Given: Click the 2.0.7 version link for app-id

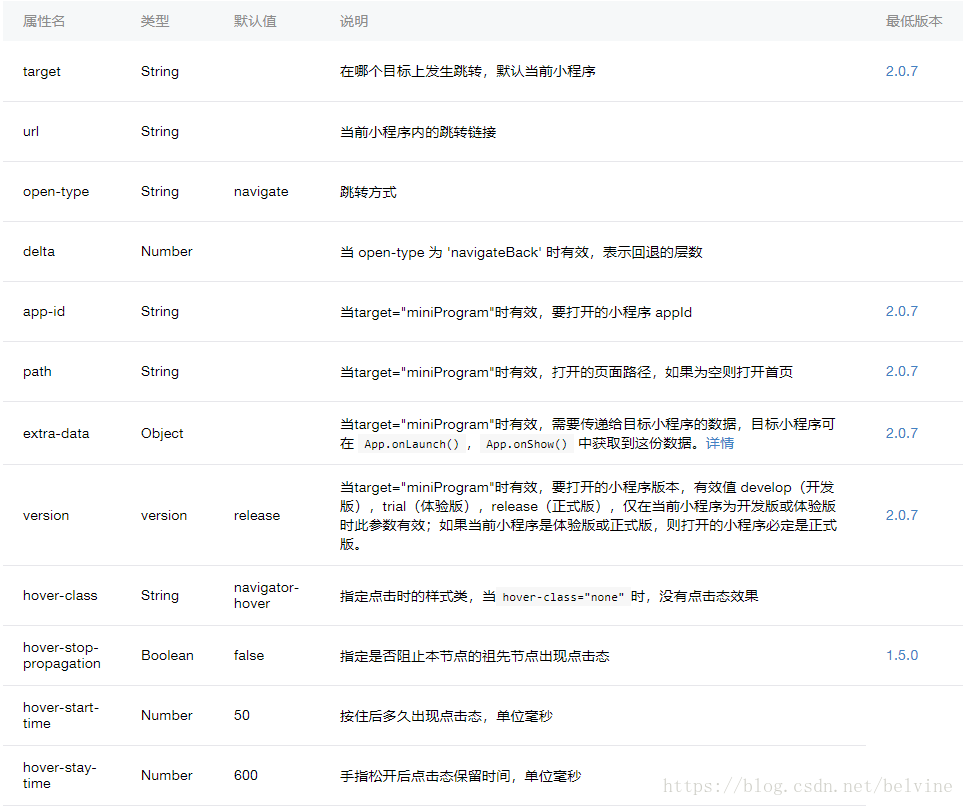Looking at the screenshot, I should pos(901,312).
